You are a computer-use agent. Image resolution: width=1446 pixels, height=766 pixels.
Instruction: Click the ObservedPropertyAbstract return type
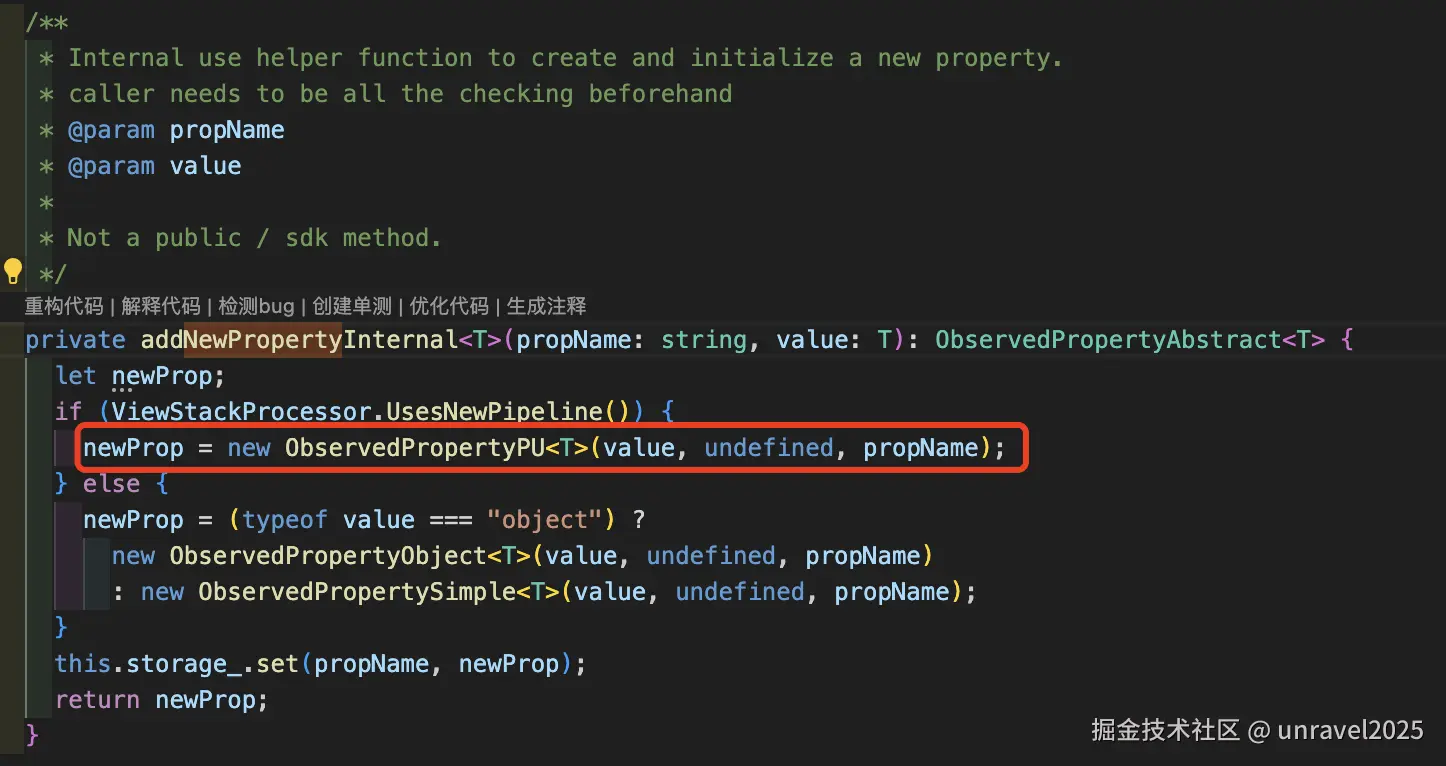pos(1109,340)
